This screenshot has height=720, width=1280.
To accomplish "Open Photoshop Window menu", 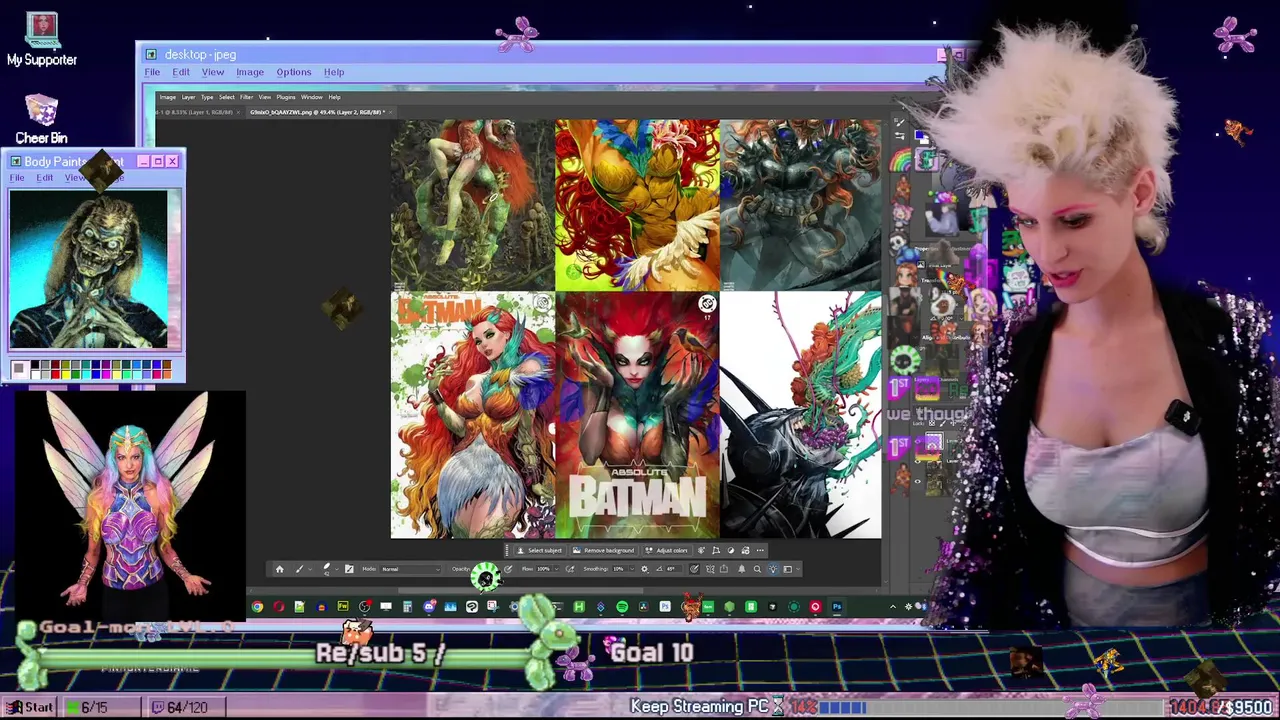I will (x=311, y=97).
